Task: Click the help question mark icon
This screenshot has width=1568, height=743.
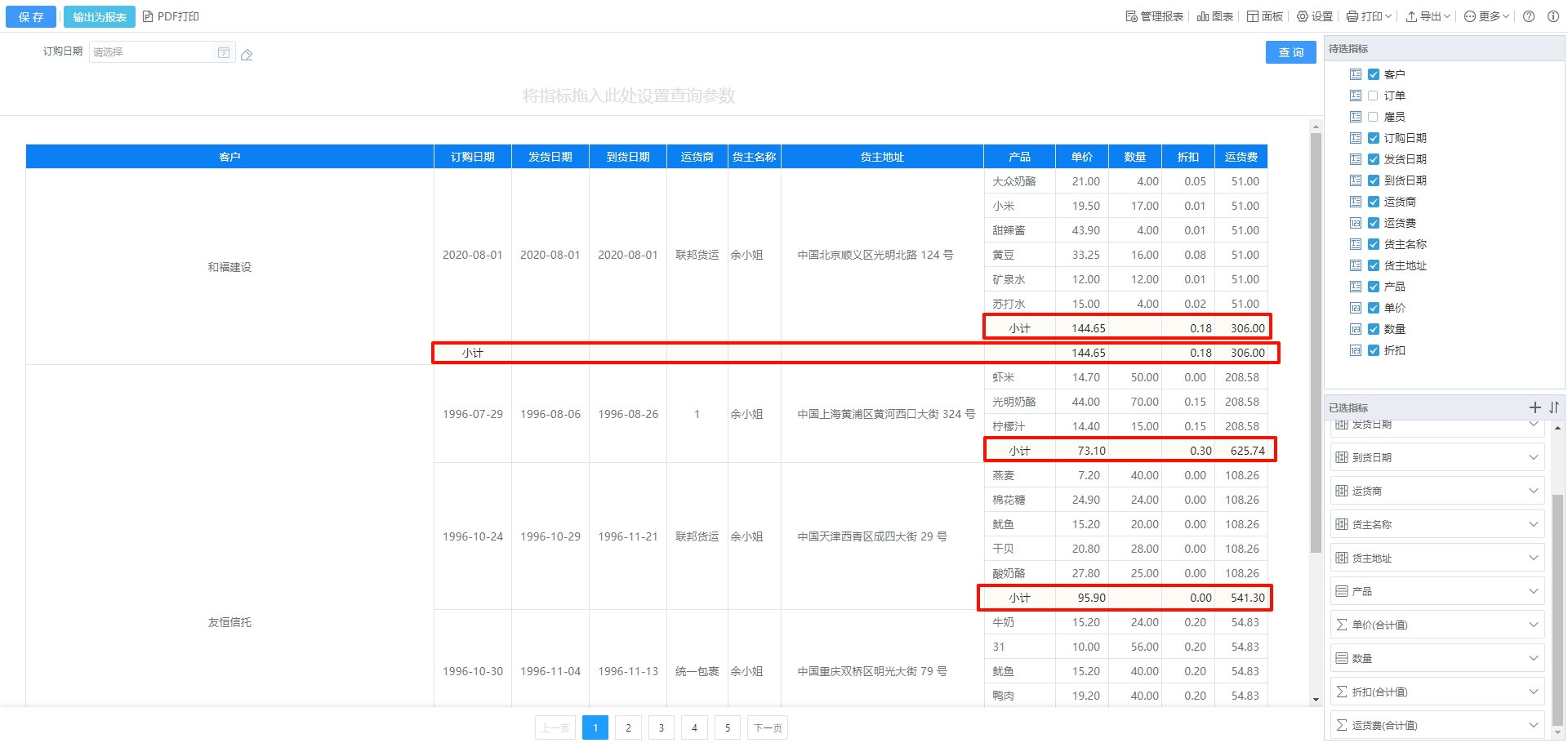Action: coord(1529,16)
